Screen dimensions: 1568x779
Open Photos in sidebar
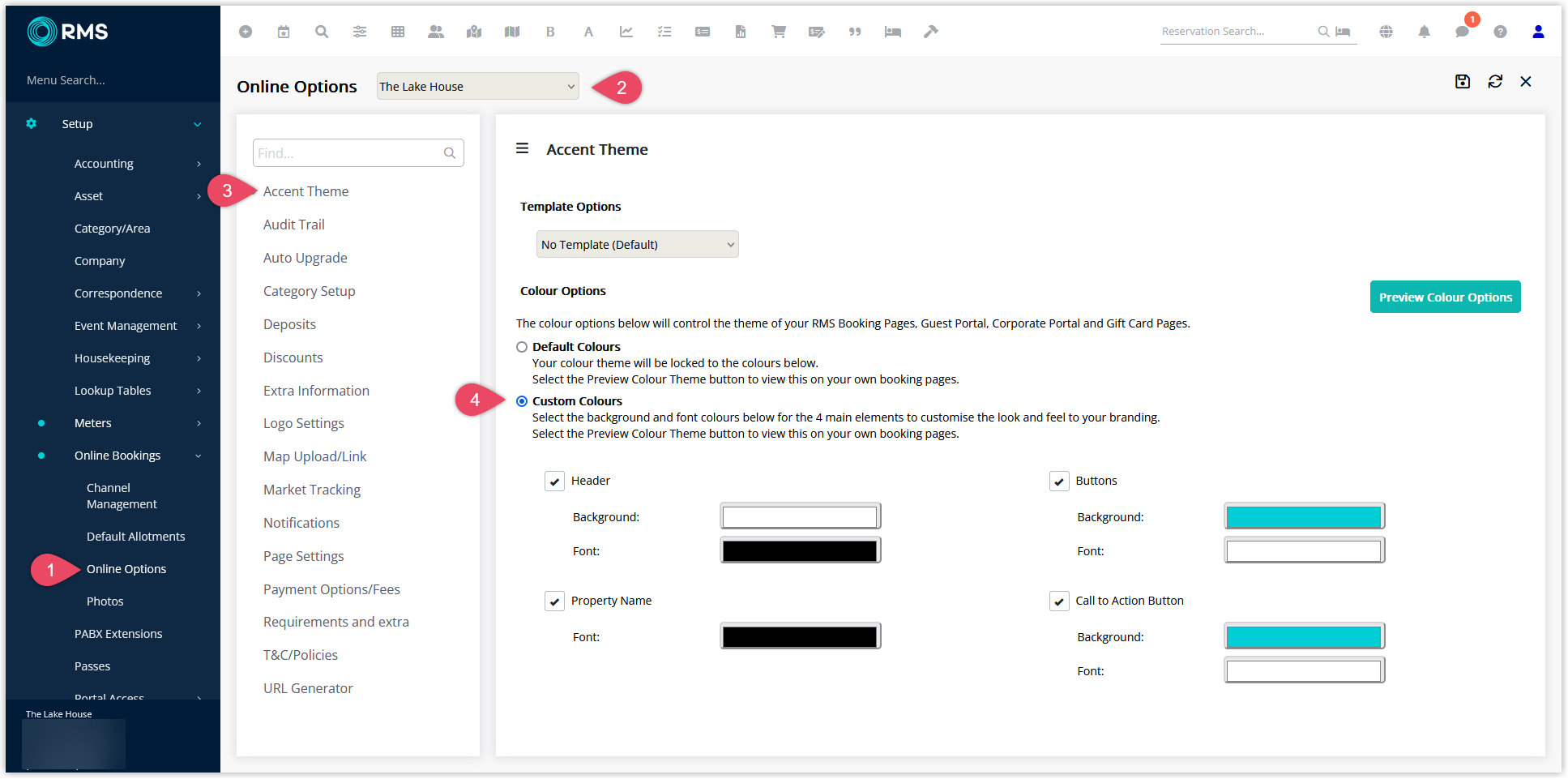click(105, 601)
